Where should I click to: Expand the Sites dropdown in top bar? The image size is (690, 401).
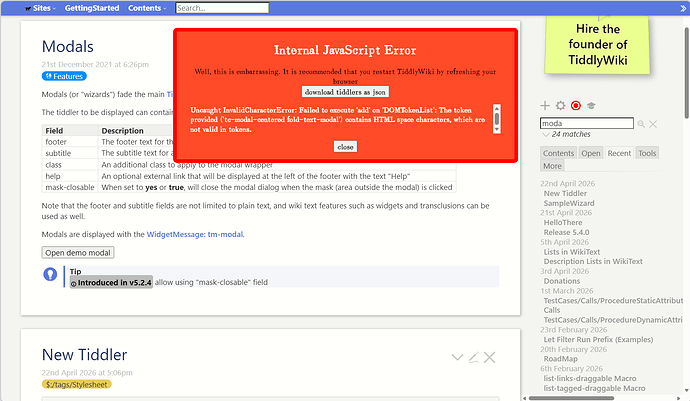(x=37, y=8)
